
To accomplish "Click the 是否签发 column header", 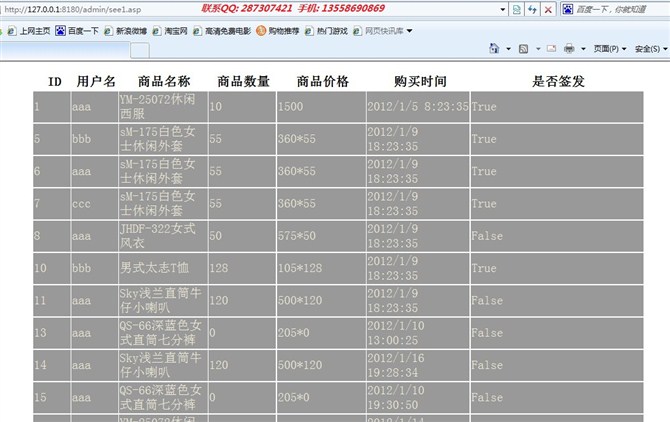I will tap(558, 81).
